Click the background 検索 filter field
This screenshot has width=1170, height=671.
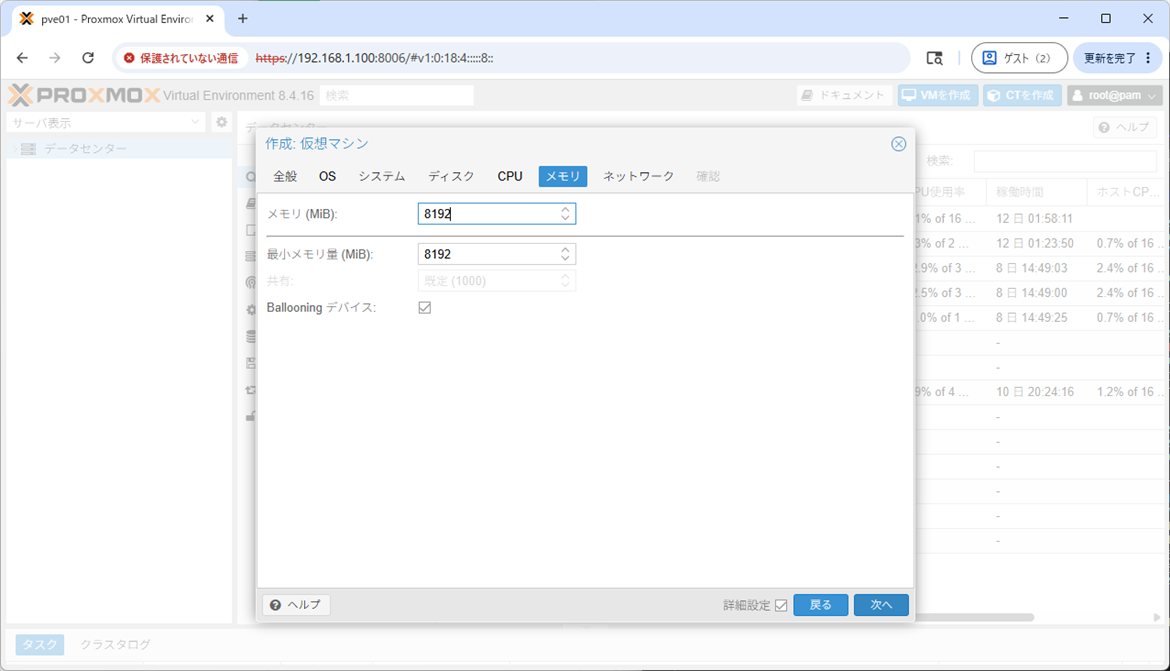pyautogui.click(x=1065, y=160)
